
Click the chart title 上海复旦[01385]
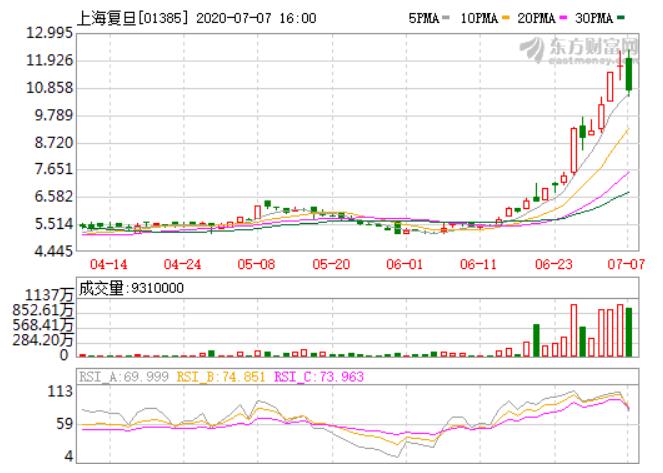(x=132, y=18)
